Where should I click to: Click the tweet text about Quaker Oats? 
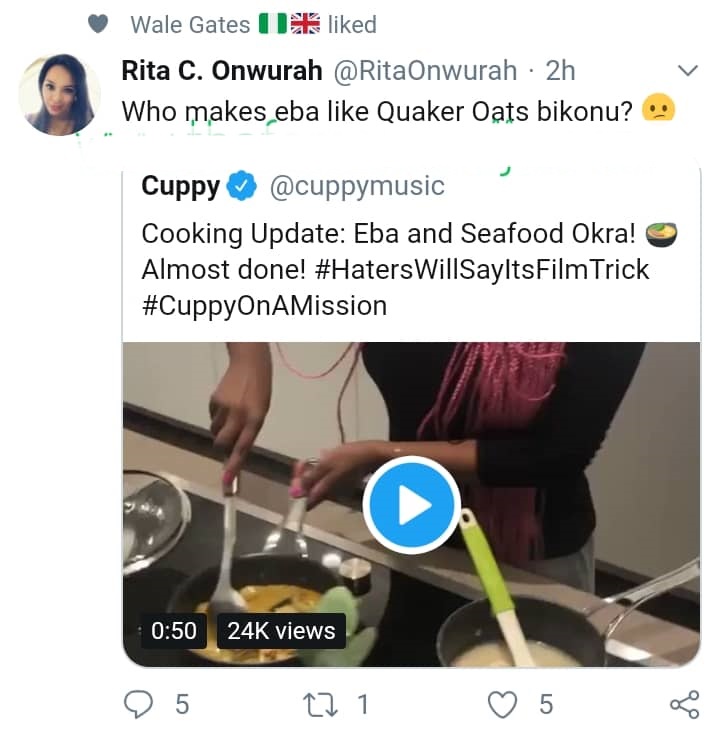click(378, 110)
